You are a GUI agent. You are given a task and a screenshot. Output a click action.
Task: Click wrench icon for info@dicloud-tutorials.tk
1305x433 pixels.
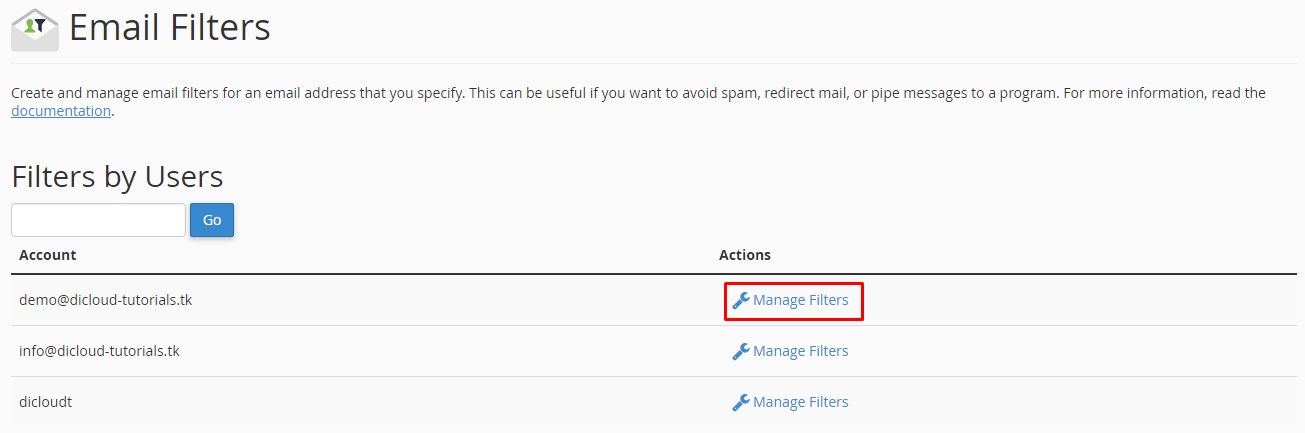coord(741,351)
